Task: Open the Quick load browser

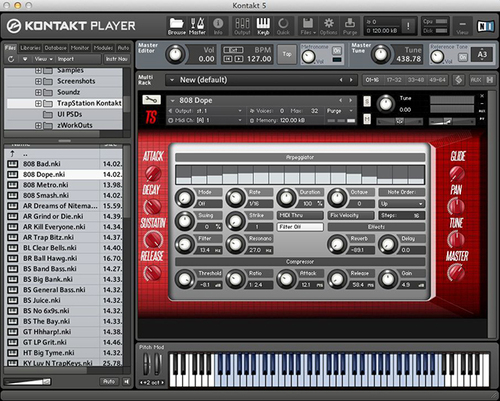Action: pos(283,26)
